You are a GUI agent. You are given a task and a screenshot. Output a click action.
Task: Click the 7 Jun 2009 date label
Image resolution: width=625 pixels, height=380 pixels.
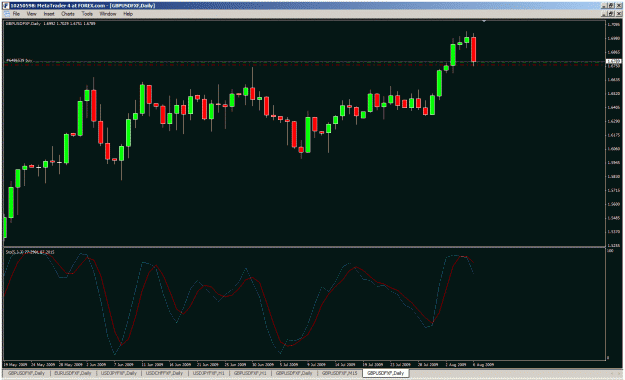pyautogui.click(x=124, y=364)
